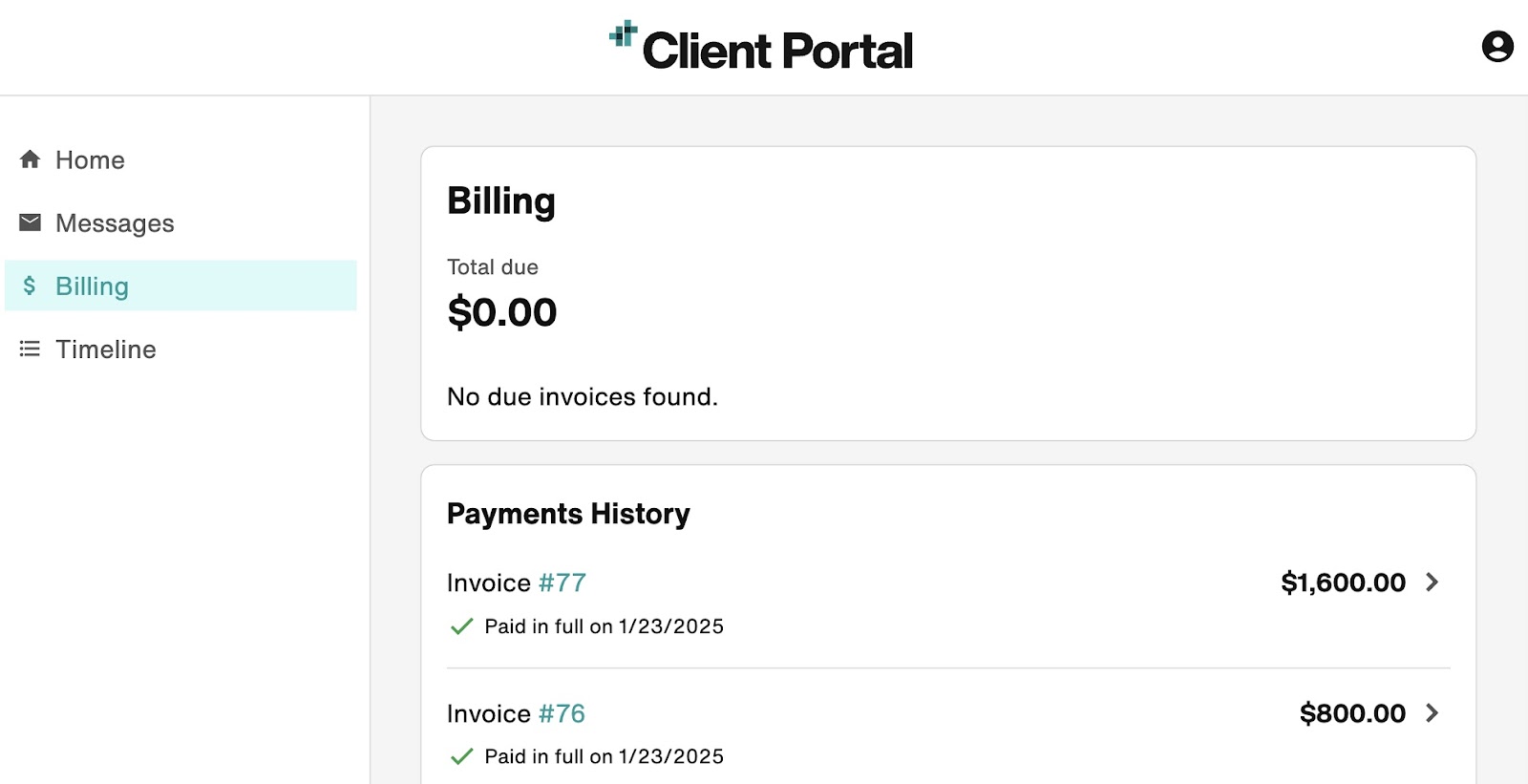Image resolution: width=1528 pixels, height=784 pixels.
Task: Open the #77 invoice link
Action: coord(562,583)
